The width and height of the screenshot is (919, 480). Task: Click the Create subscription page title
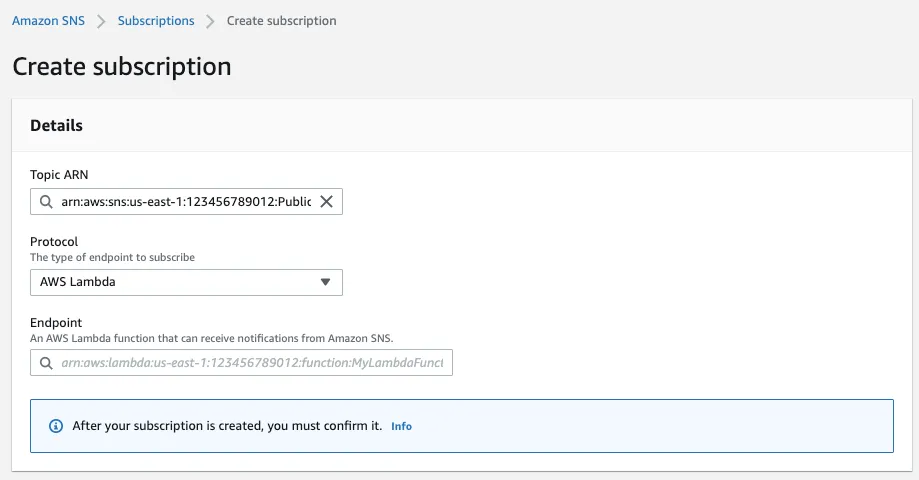[x=122, y=66]
